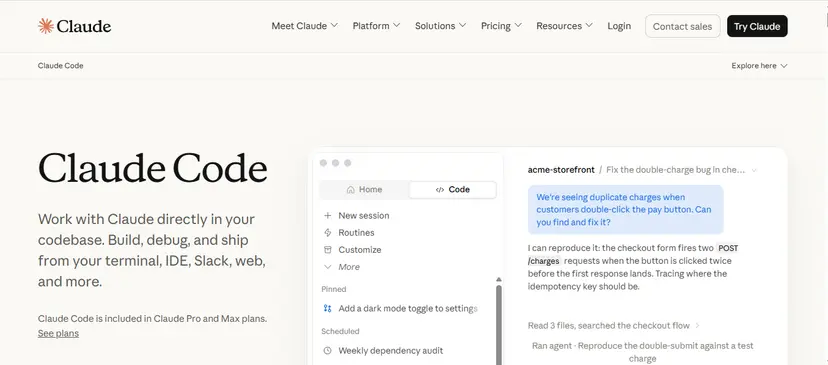Click the large Claude Code heading
The height and width of the screenshot is (365, 828).
click(153, 169)
